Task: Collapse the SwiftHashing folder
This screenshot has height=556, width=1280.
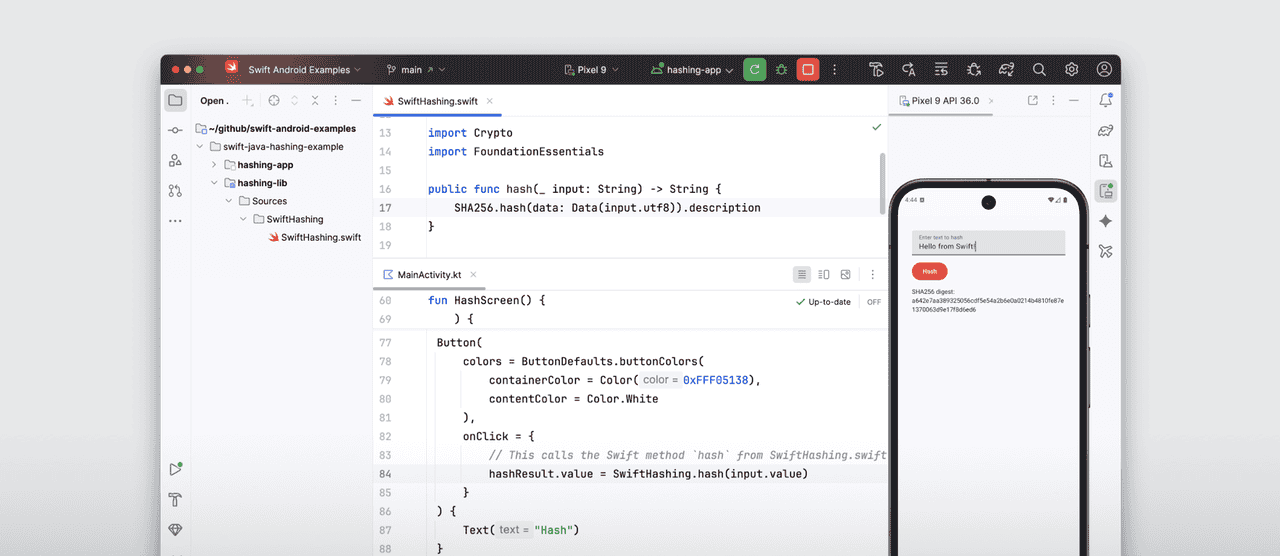Action: (243, 219)
